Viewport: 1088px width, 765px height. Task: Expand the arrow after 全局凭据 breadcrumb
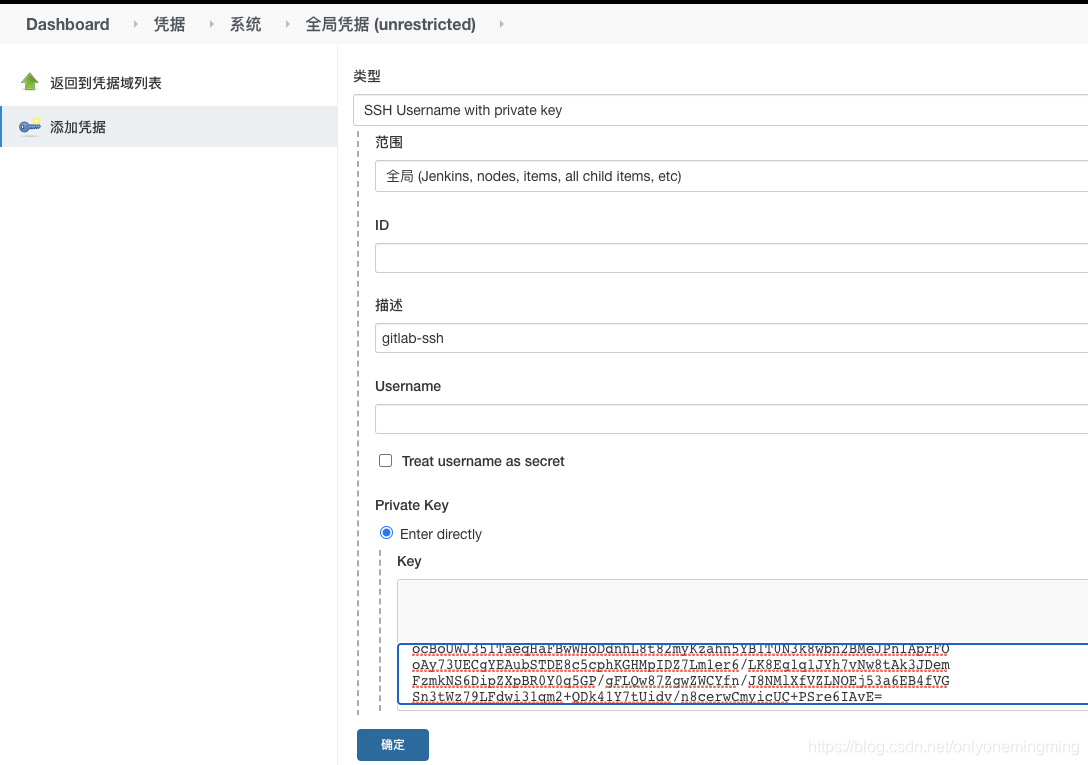coord(501,24)
